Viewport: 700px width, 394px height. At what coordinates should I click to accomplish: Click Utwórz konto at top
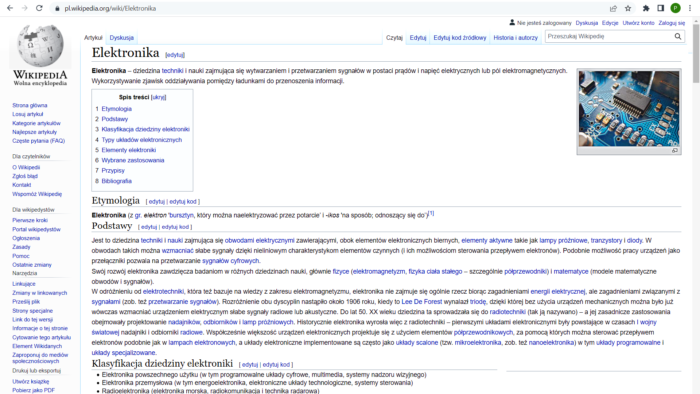tap(638, 23)
